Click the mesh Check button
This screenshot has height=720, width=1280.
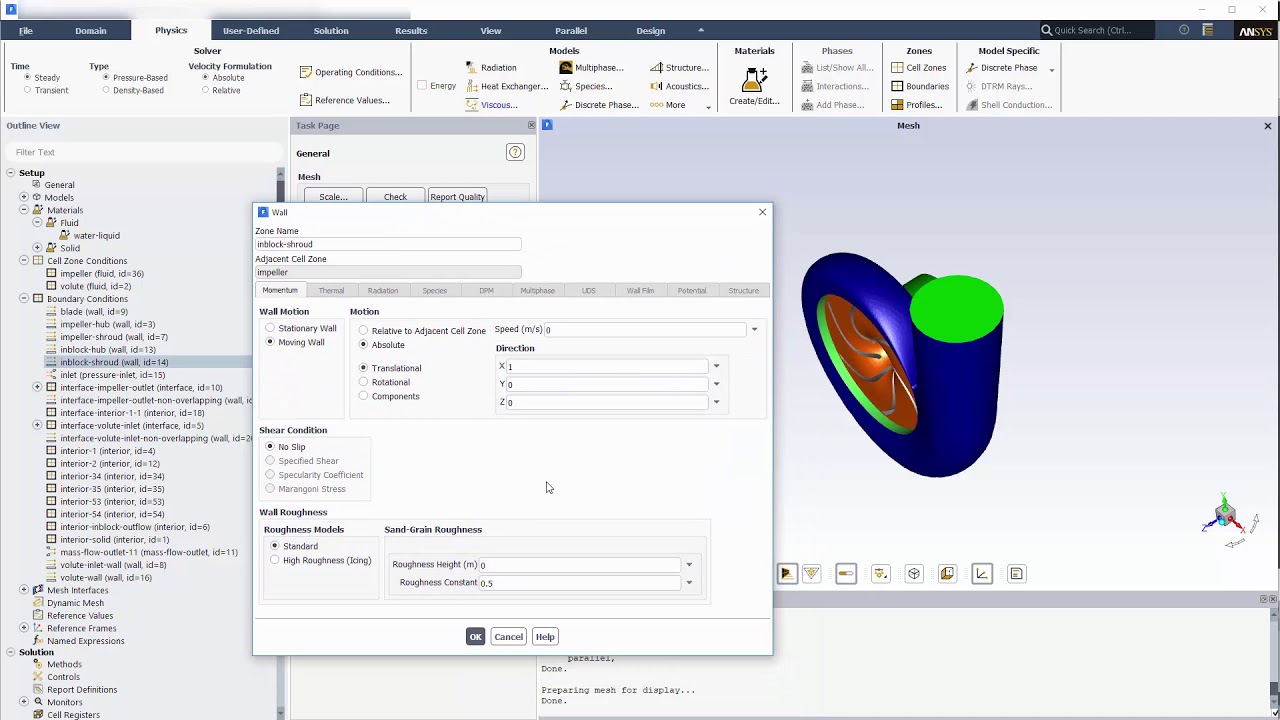395,197
